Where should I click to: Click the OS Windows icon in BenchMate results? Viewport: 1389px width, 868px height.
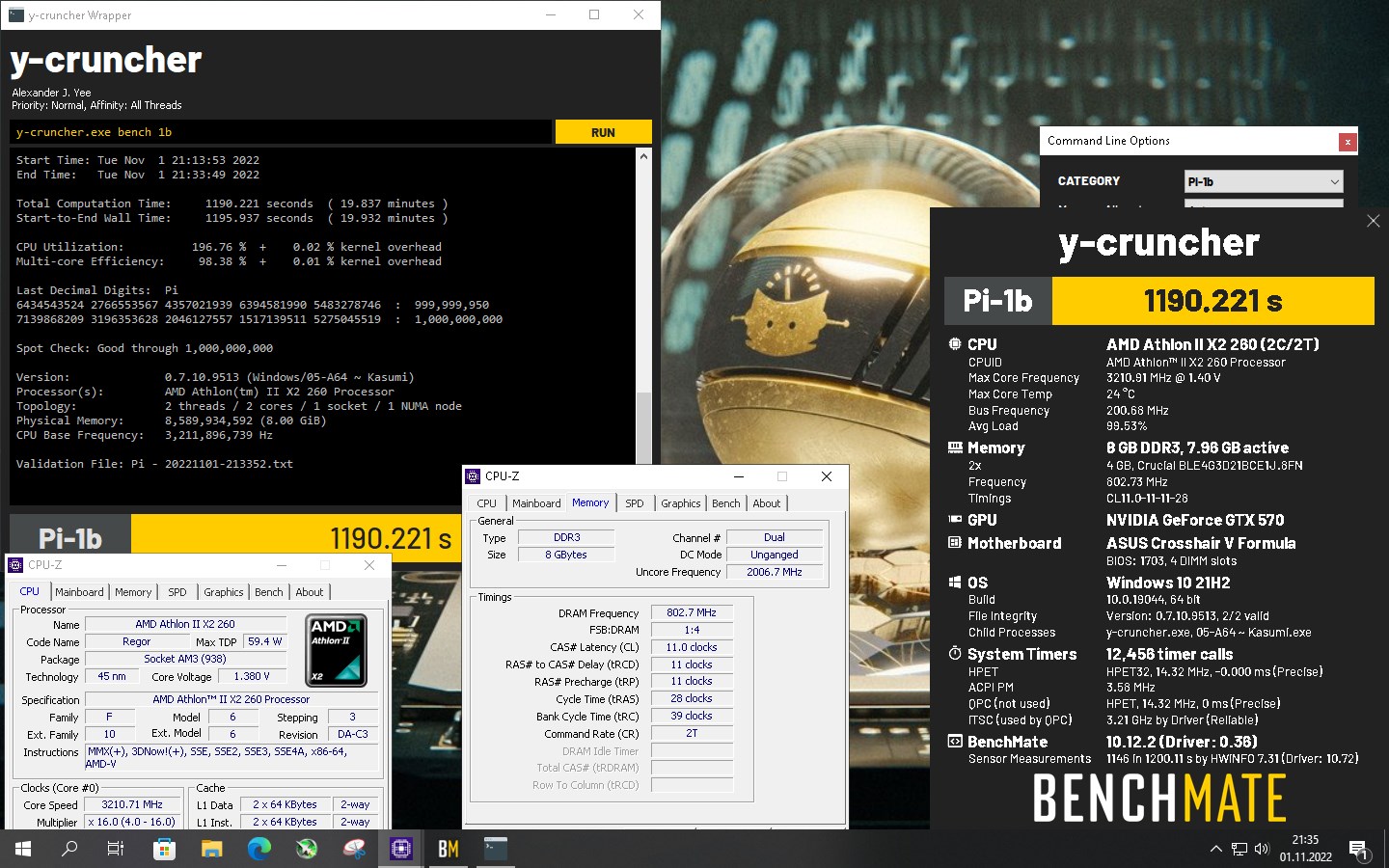coord(955,583)
